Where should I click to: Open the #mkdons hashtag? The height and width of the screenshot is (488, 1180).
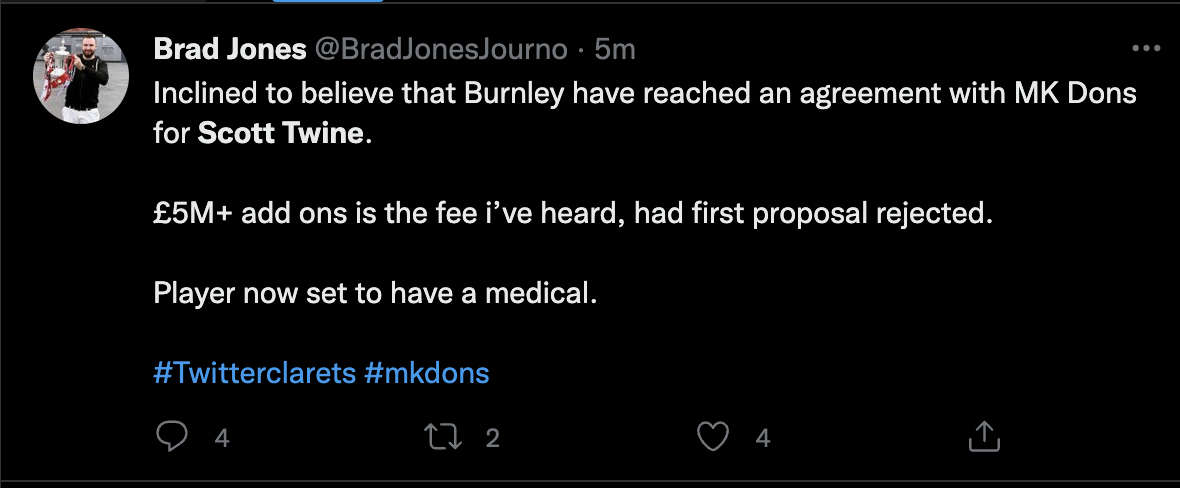(x=427, y=373)
